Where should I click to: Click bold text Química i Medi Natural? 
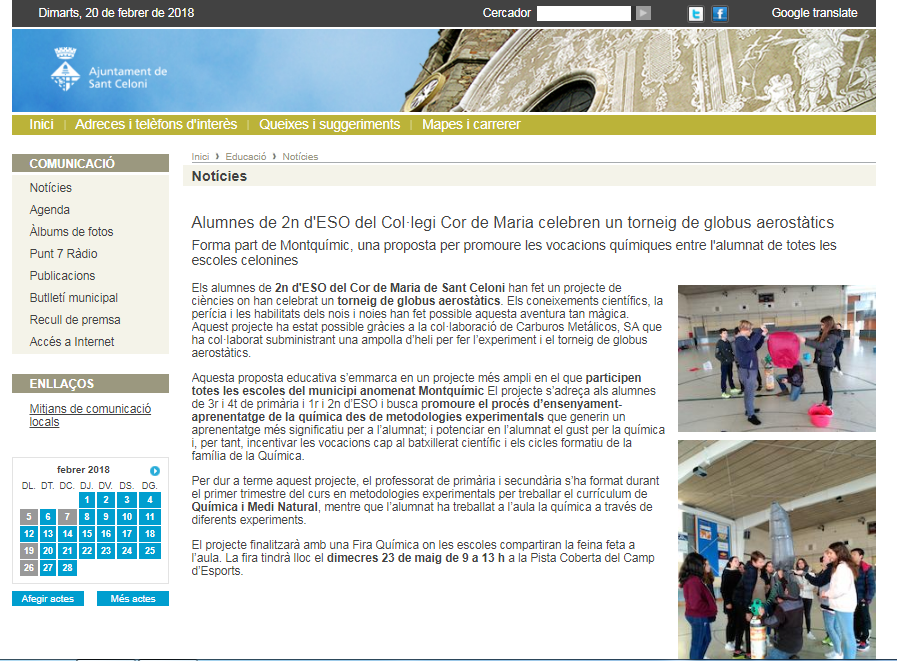click(x=255, y=507)
